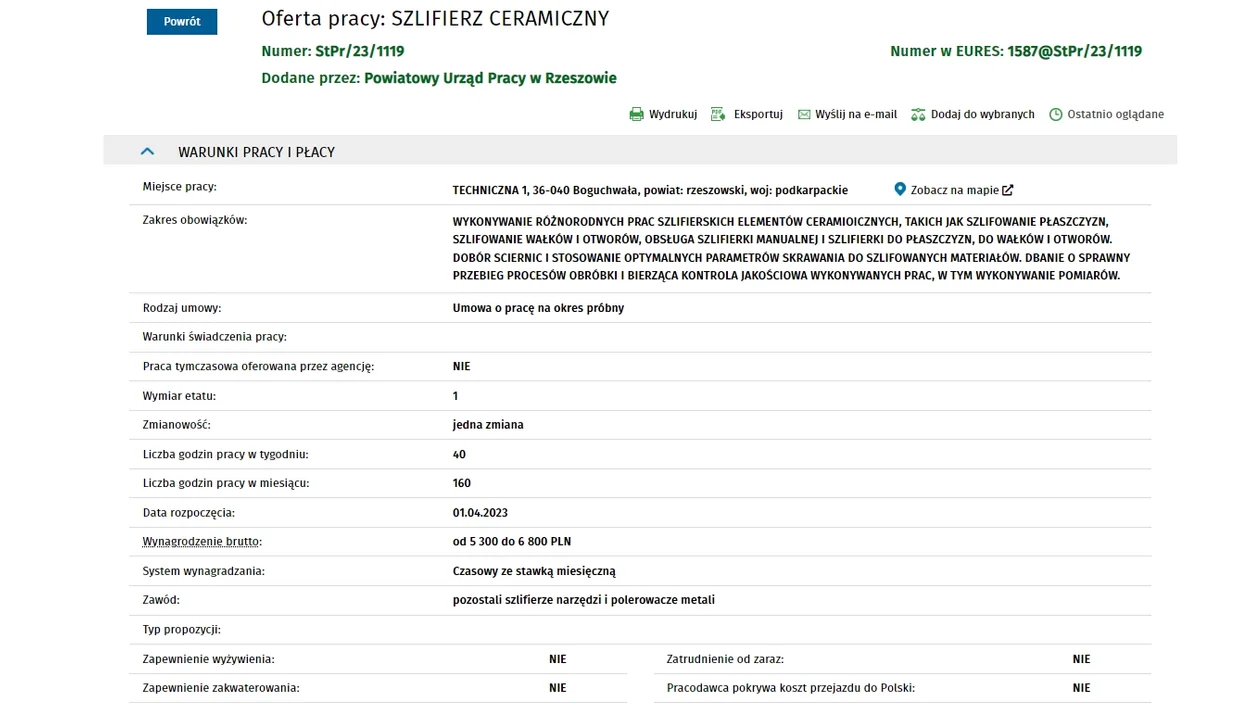
Task: Click Powiatowy Urząd Pracy w Rzeszowie text
Action: (x=491, y=78)
